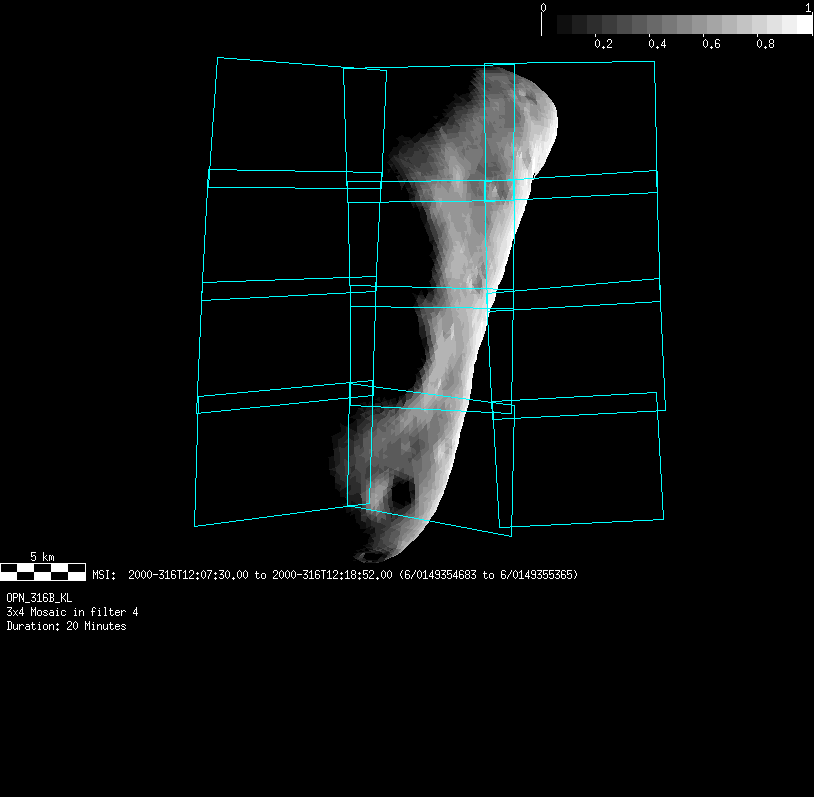Click the 0.8 tick label below the colorbar
This screenshot has width=814, height=797.
coord(765,44)
